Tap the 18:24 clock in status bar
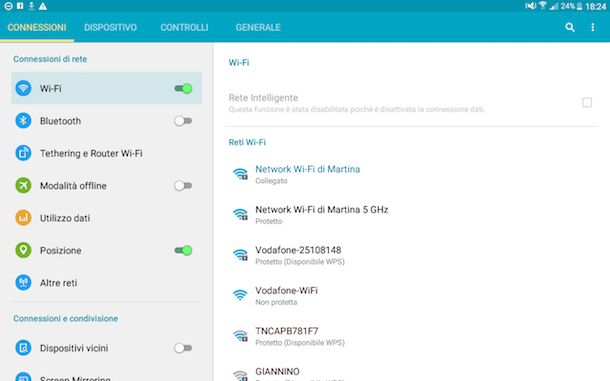This screenshot has width=610, height=381. point(596,6)
